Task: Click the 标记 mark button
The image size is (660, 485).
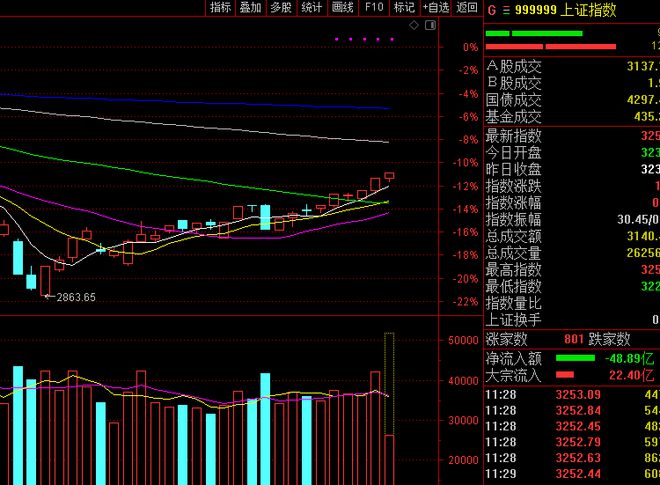Action: click(404, 7)
